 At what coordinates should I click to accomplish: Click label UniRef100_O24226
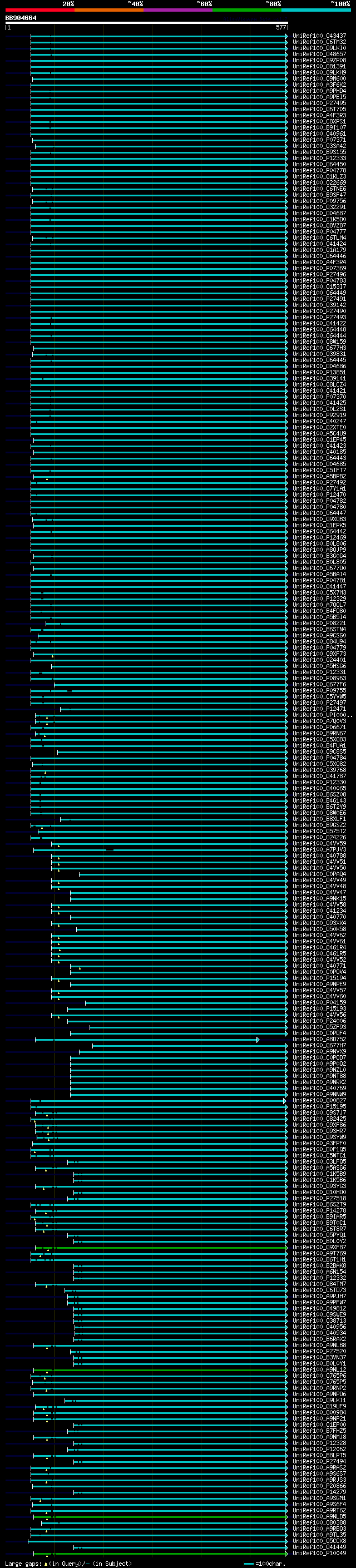pos(319,838)
